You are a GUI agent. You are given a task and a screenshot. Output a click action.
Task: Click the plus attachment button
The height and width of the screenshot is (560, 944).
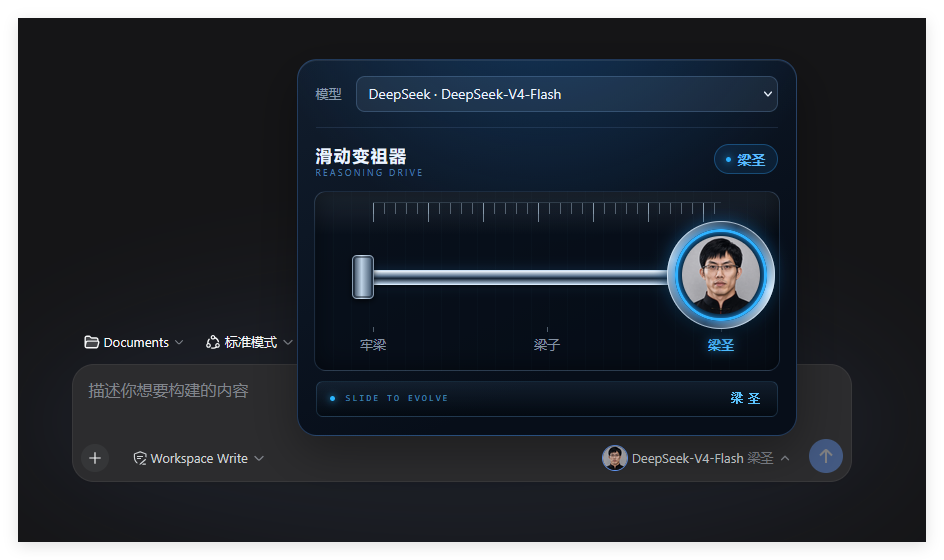coord(95,458)
